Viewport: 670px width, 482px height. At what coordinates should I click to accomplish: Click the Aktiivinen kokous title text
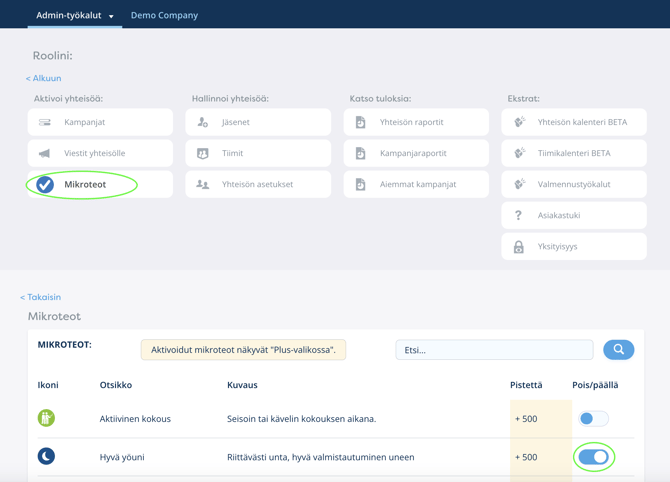click(135, 419)
